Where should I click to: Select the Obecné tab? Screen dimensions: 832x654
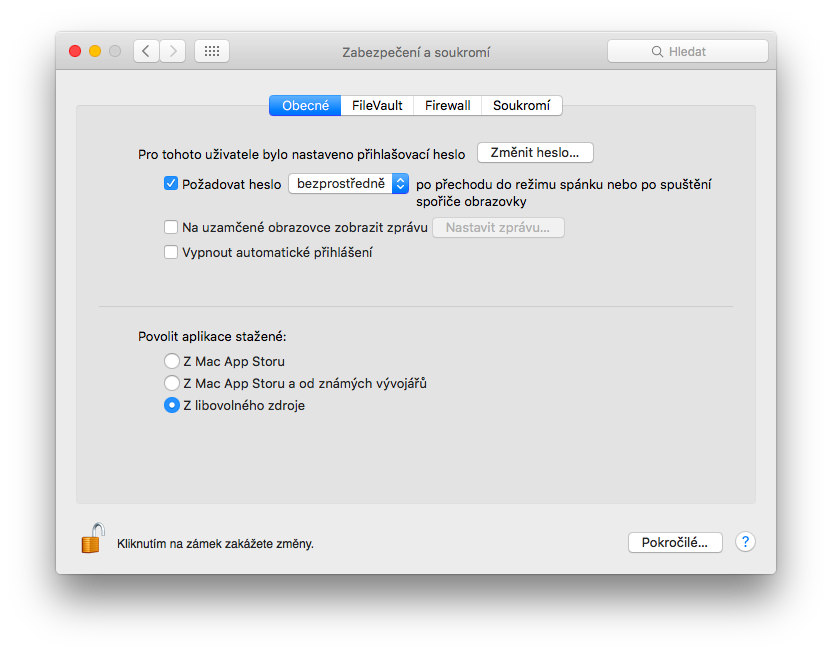click(305, 104)
